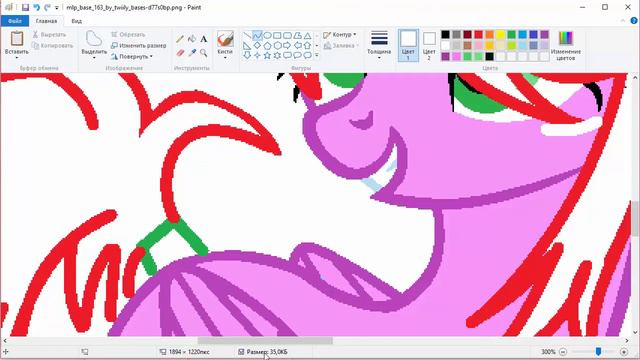Select the Color picker eyedropper tool
This screenshot has width=640, height=360.
[192, 53]
